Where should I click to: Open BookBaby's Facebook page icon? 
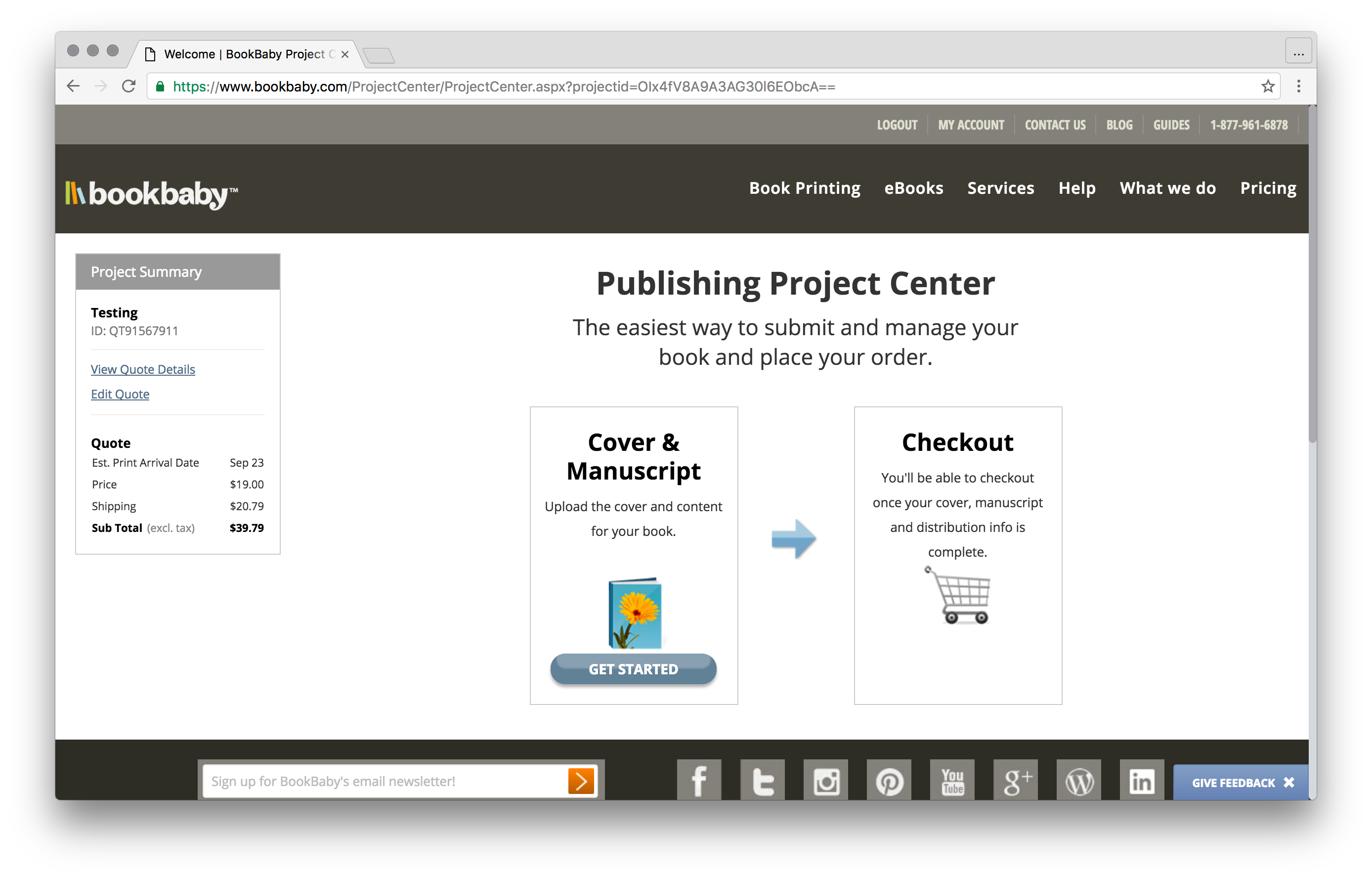click(x=699, y=780)
